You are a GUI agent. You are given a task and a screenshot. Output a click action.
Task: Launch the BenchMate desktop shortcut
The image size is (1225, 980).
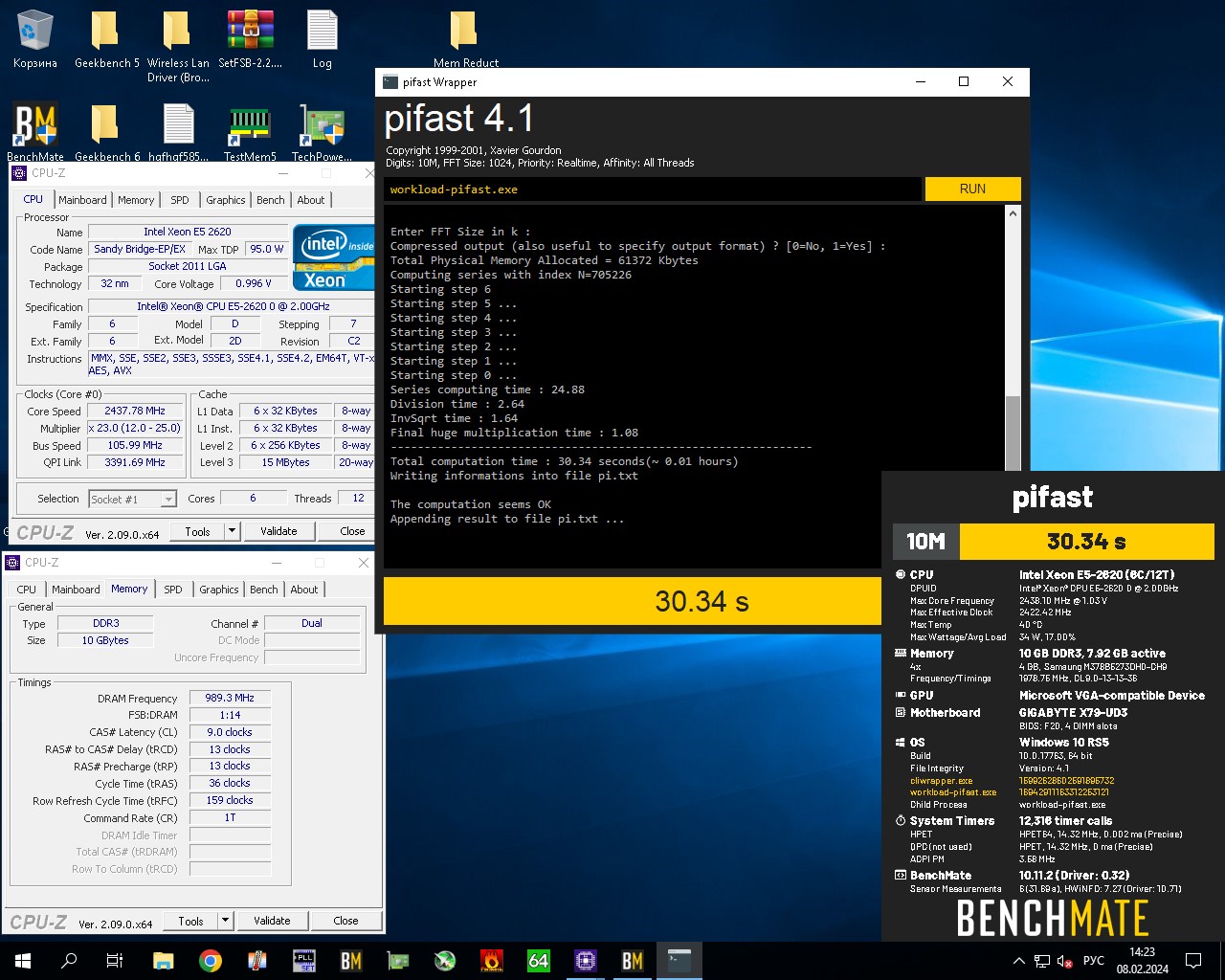click(x=35, y=132)
